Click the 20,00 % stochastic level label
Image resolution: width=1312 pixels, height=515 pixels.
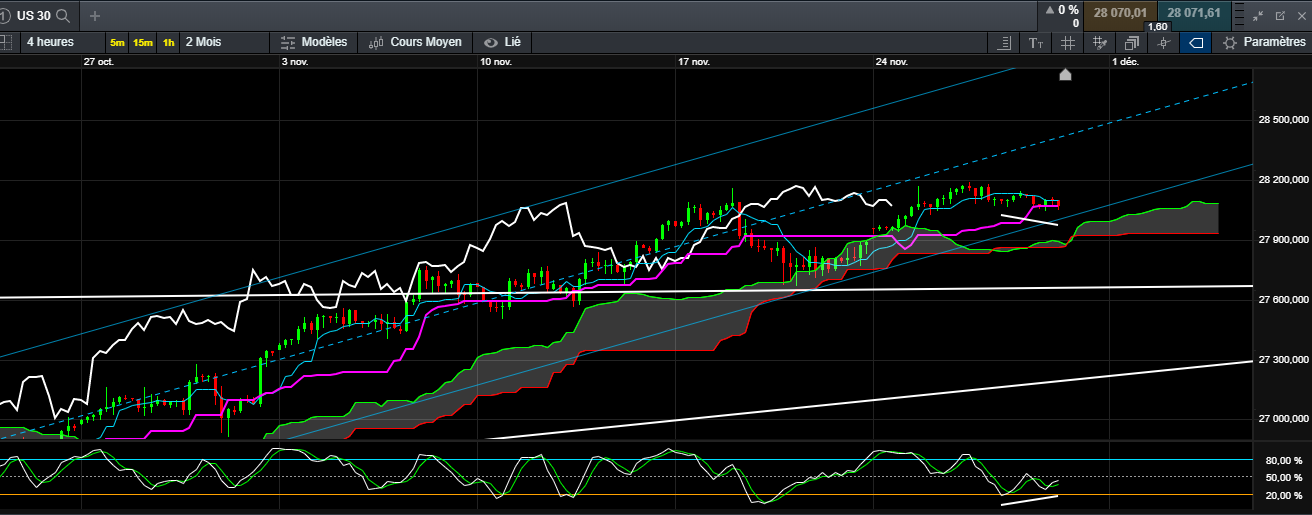(x=1285, y=495)
